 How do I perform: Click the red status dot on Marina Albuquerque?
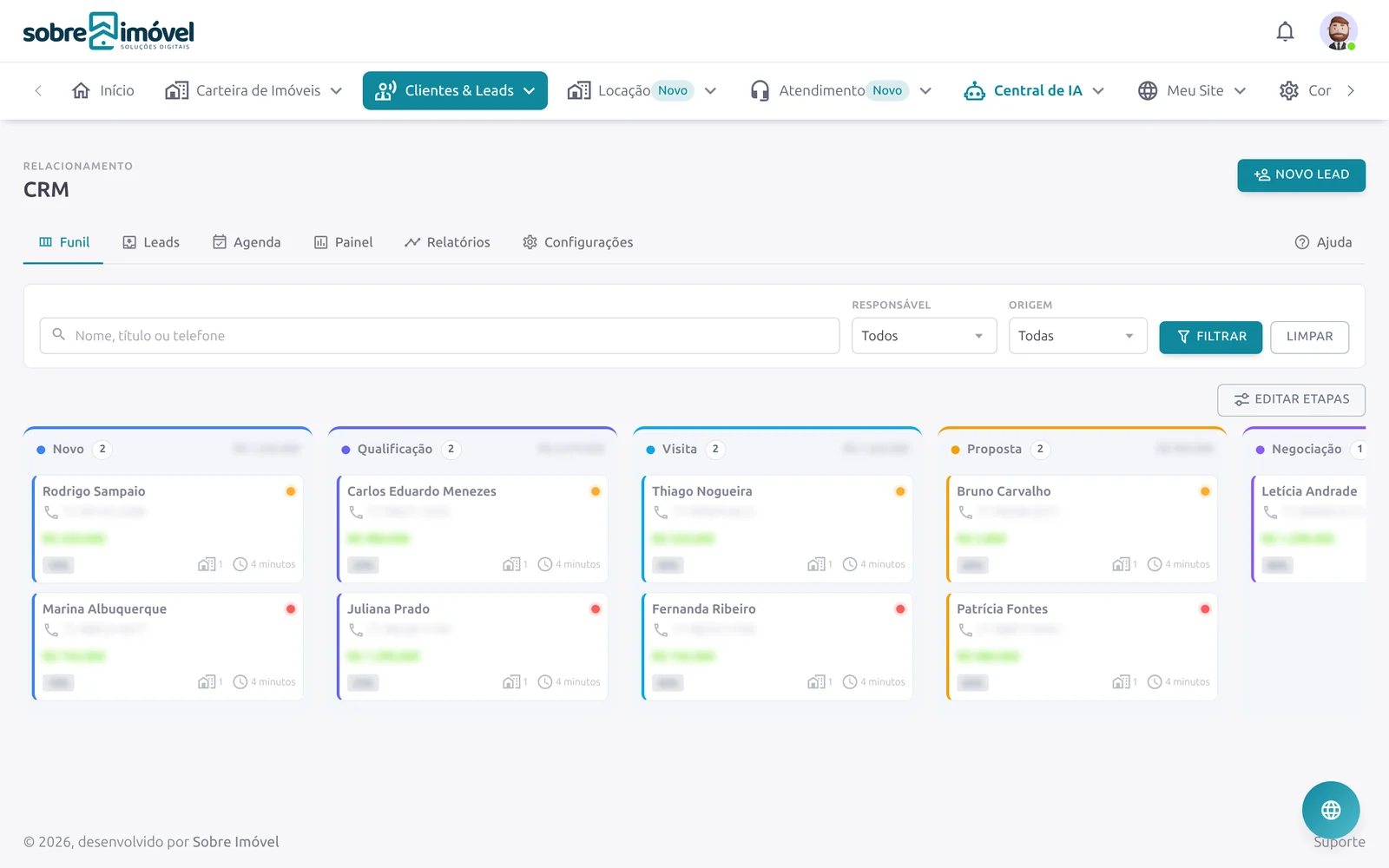pyautogui.click(x=291, y=609)
